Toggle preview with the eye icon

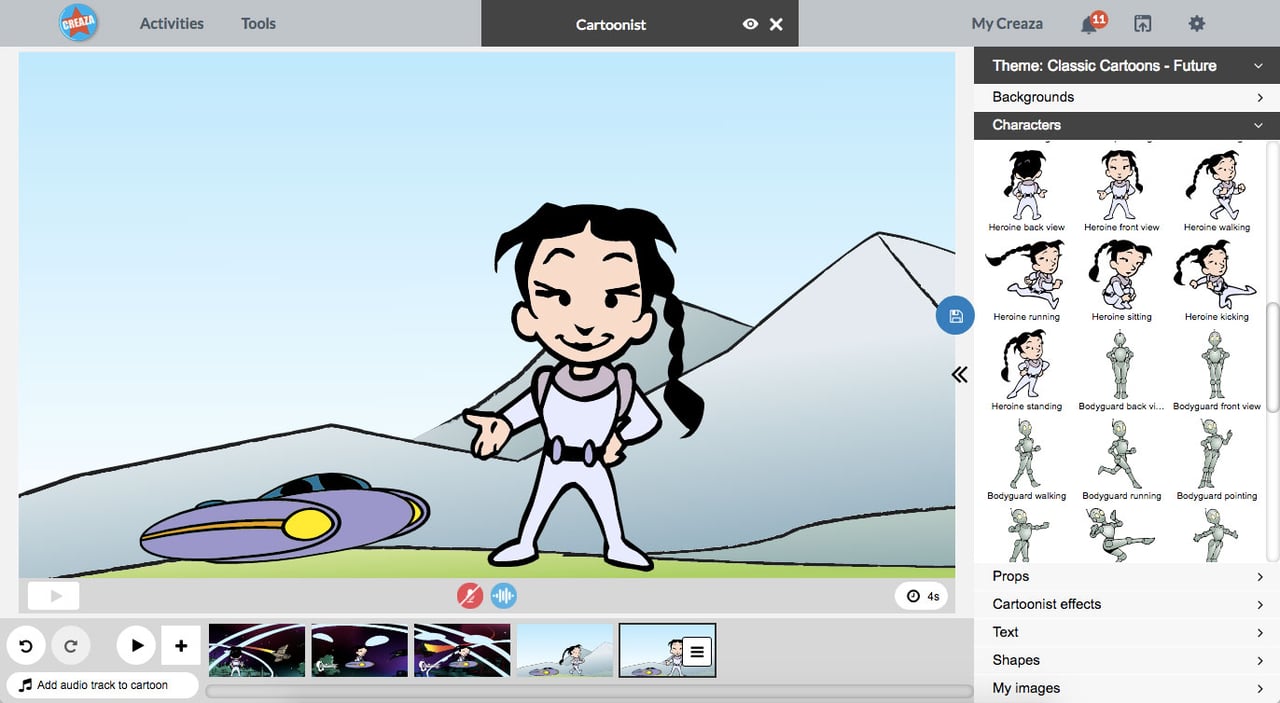(750, 24)
